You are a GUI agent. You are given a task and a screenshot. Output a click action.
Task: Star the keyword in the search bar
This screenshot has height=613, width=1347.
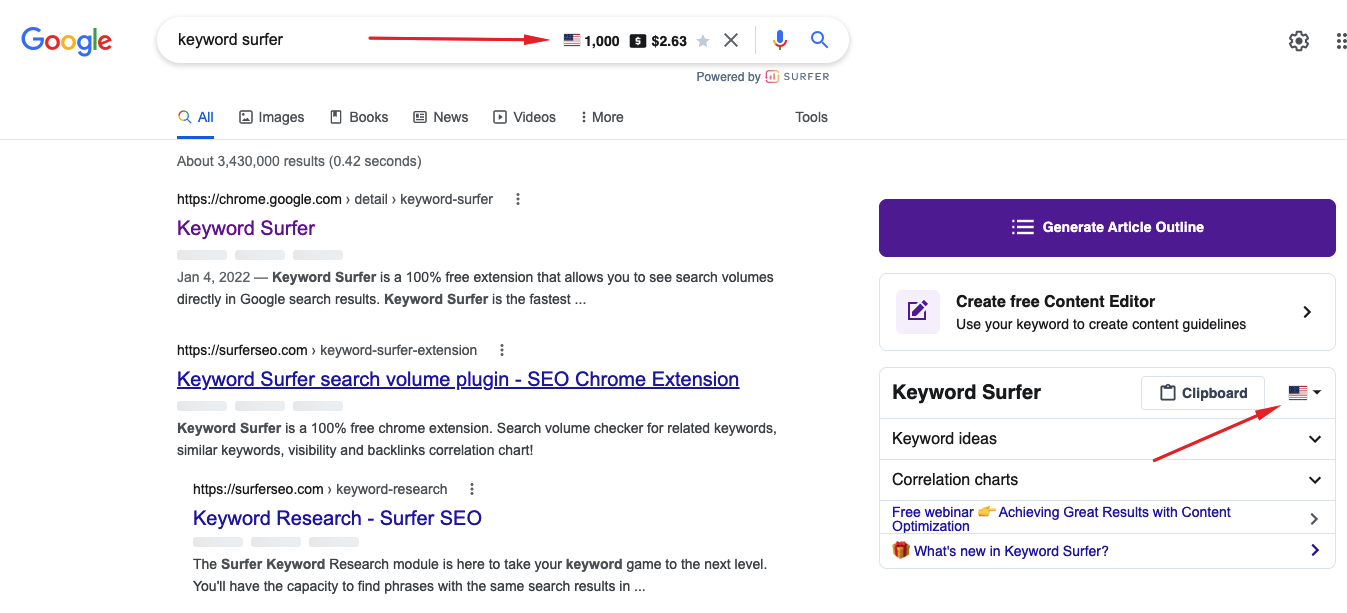click(703, 40)
